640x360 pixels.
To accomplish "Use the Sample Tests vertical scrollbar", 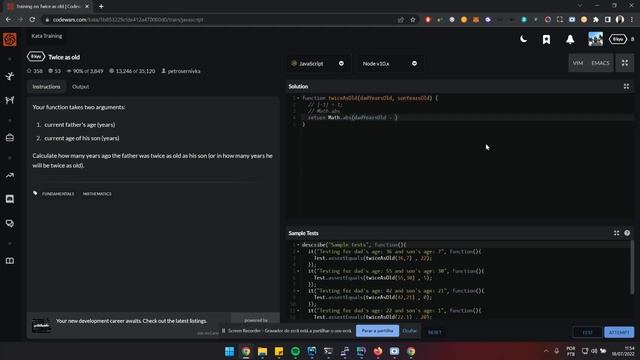I will click(x=632, y=267).
